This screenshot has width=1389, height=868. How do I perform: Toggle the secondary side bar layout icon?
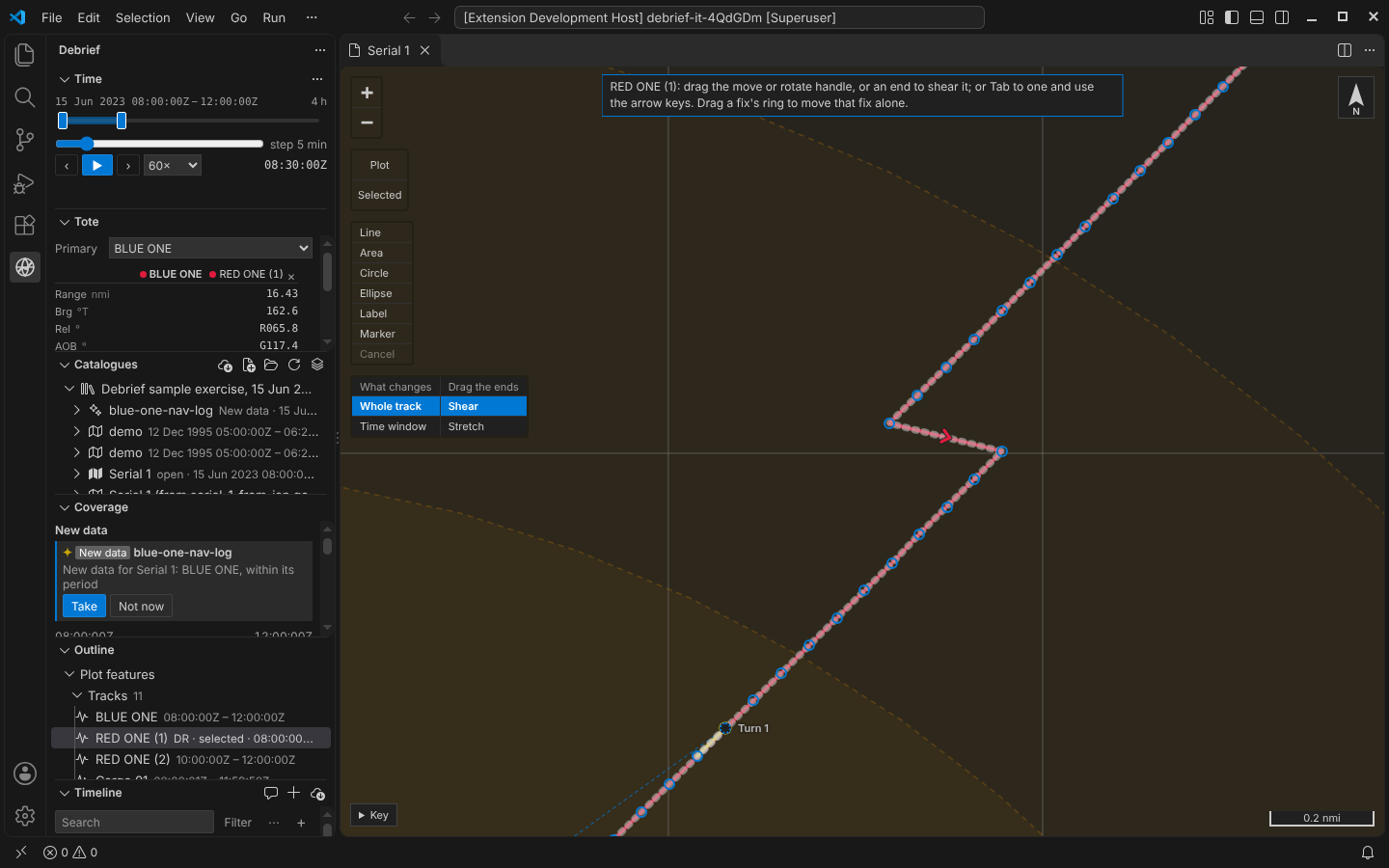(1282, 17)
